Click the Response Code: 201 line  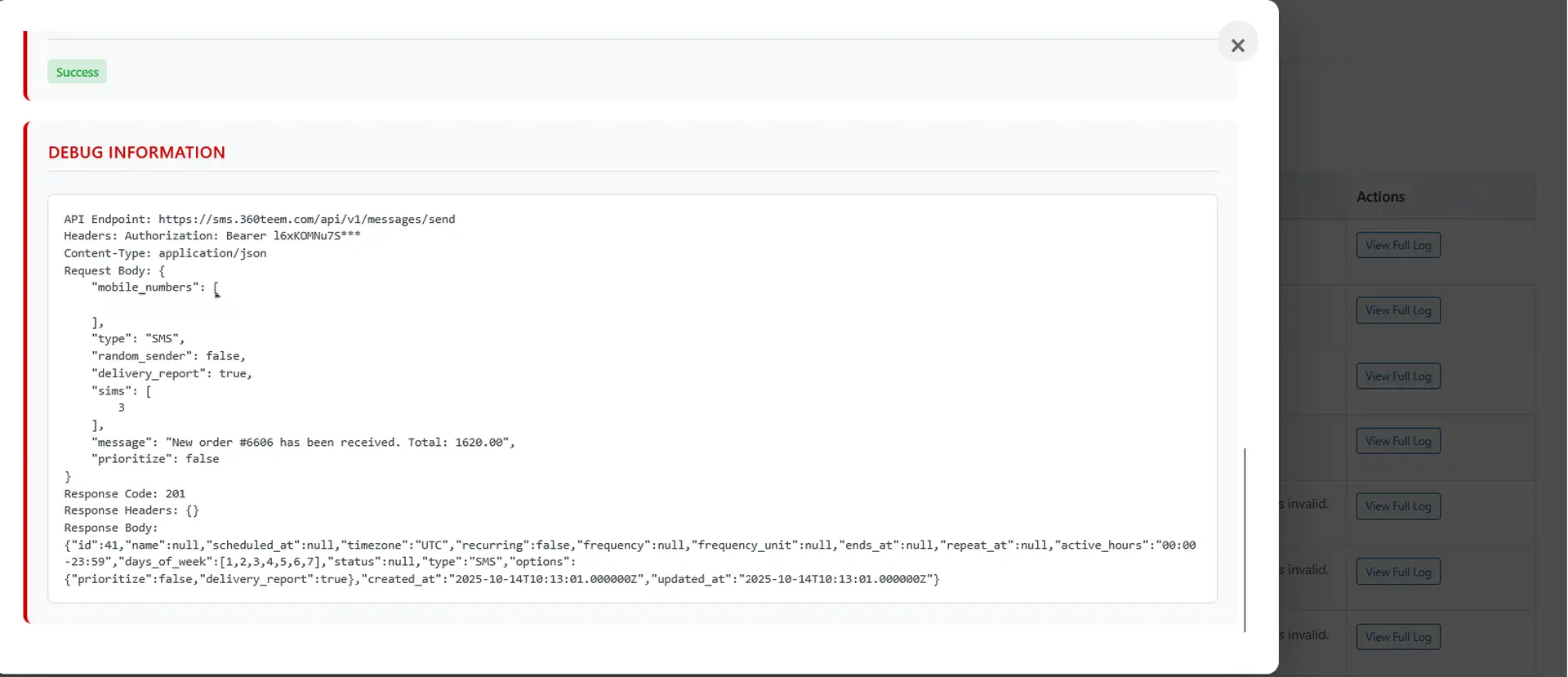pos(124,493)
